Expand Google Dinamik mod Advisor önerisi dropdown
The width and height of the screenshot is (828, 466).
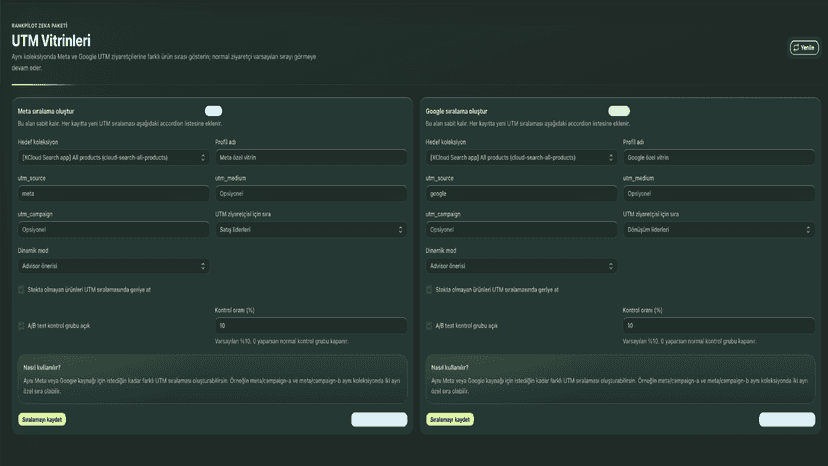point(521,266)
